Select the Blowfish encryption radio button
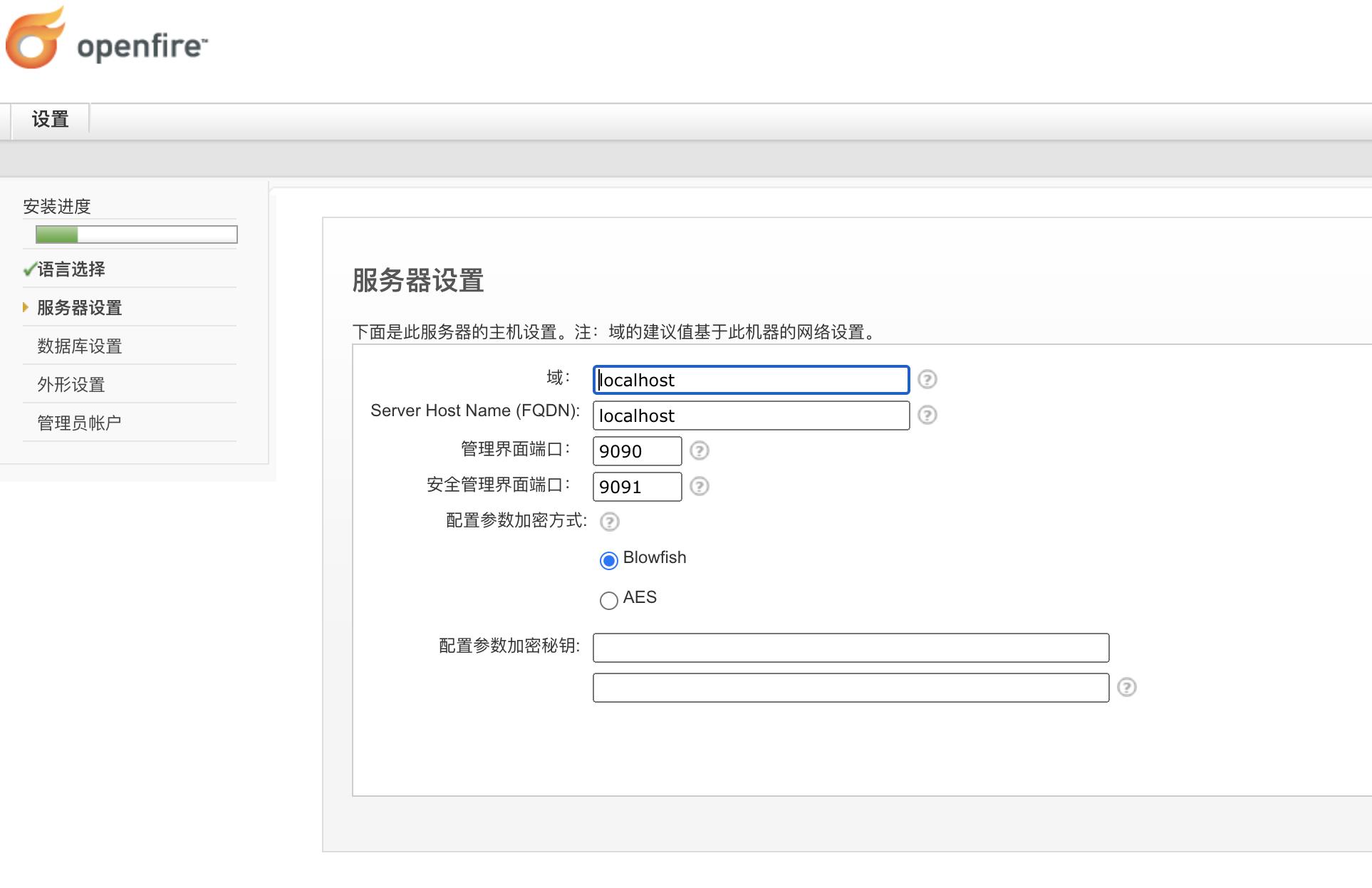Screen dimensions: 1372x888 tap(608, 561)
